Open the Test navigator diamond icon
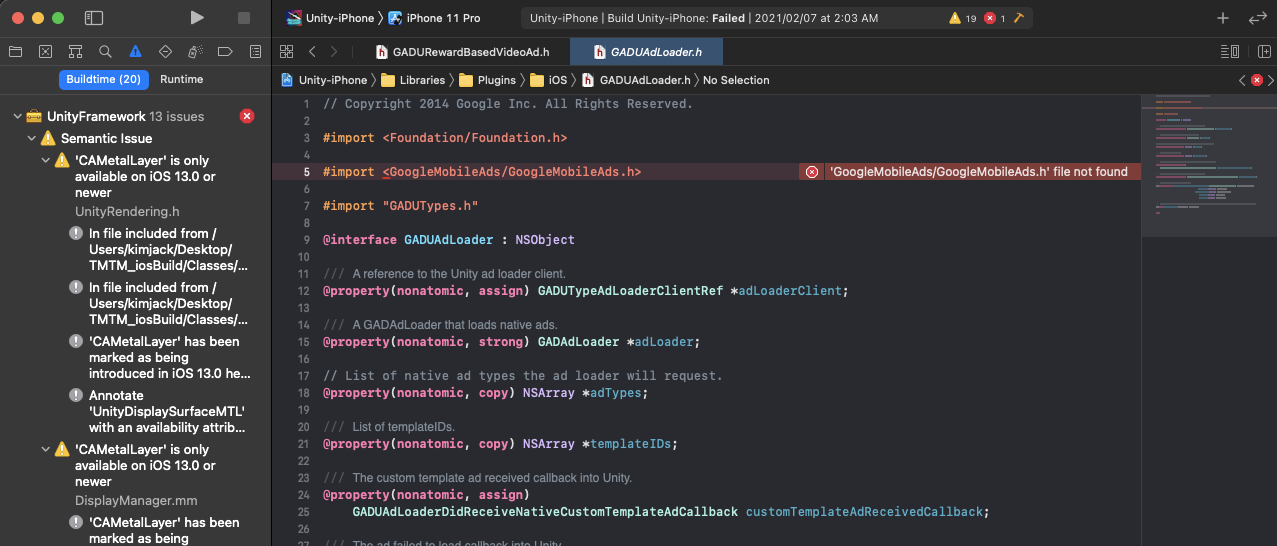Image resolution: width=1277 pixels, height=546 pixels. tap(165, 51)
